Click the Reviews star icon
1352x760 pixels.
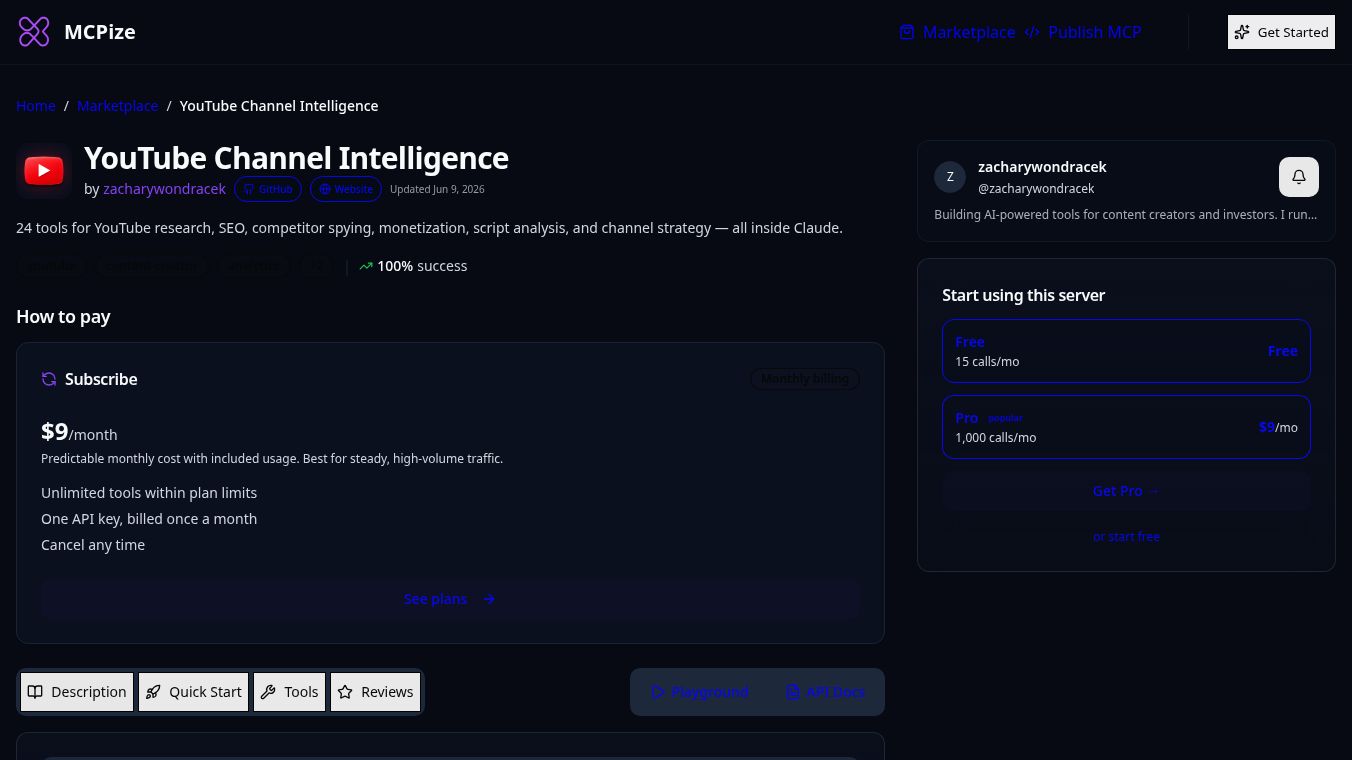(x=345, y=692)
